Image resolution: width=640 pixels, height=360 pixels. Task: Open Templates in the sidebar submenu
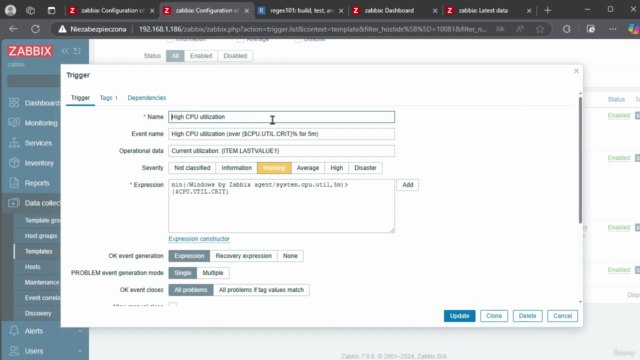pos(39,251)
